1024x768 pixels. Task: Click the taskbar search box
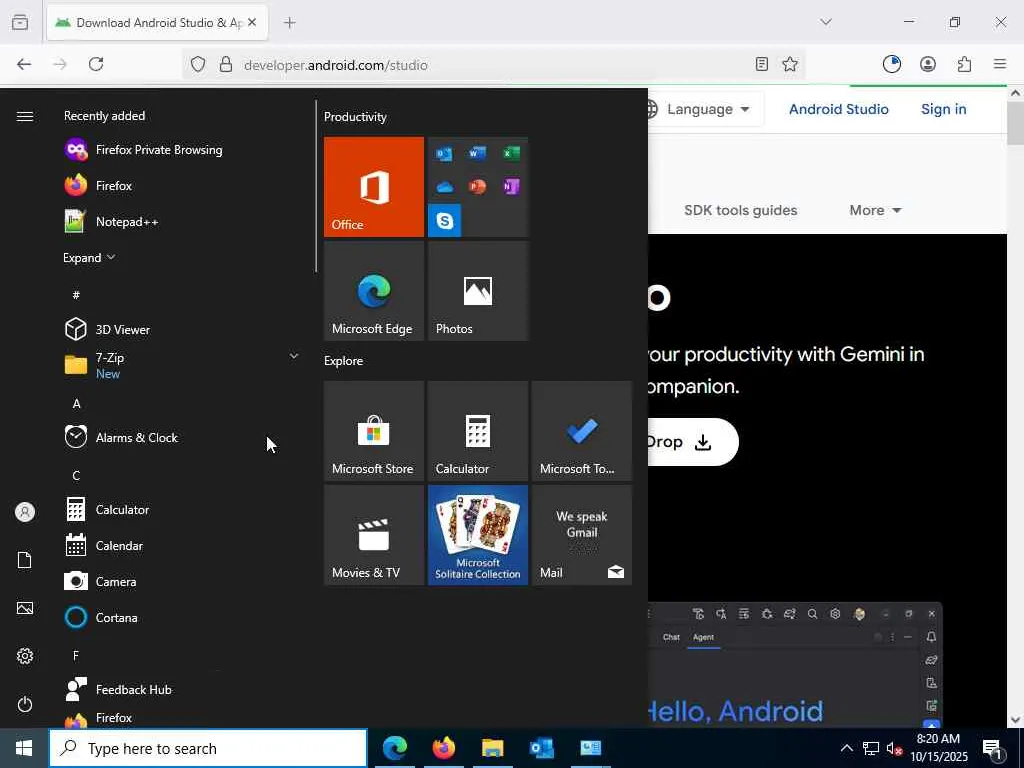[x=208, y=748]
